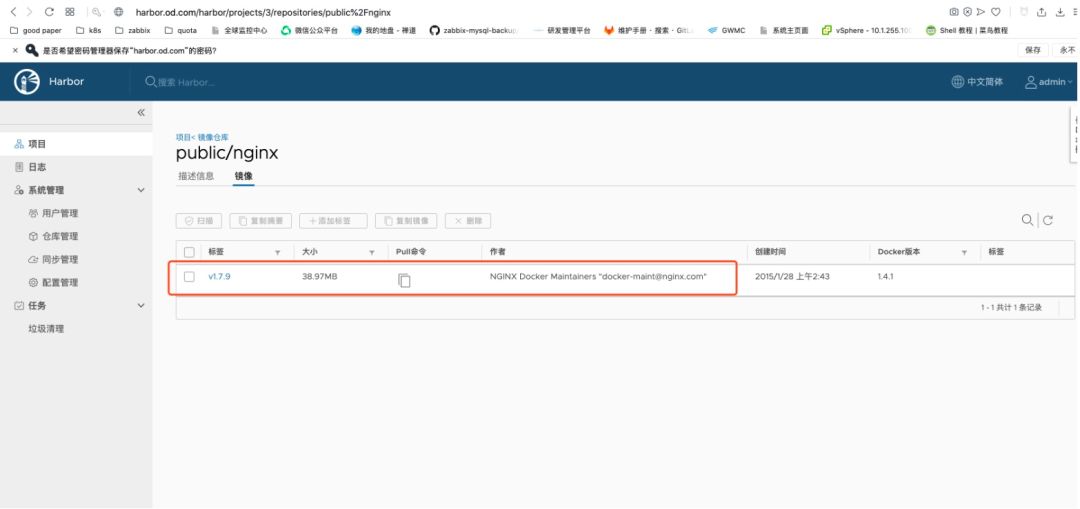Open the good paper bookmark folder
The height and width of the screenshot is (509, 1080).
[37, 30]
